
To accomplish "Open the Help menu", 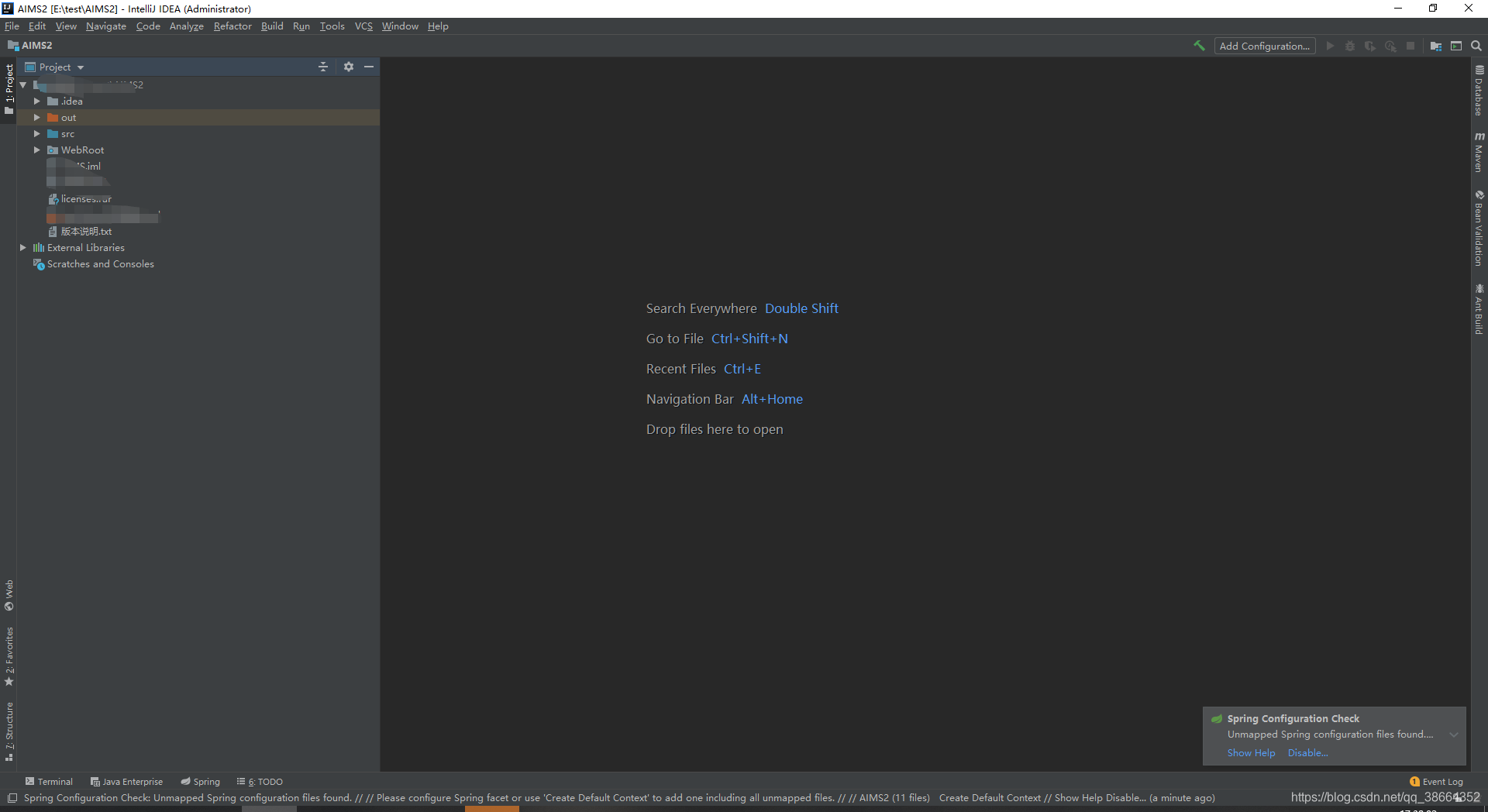I will 438,26.
